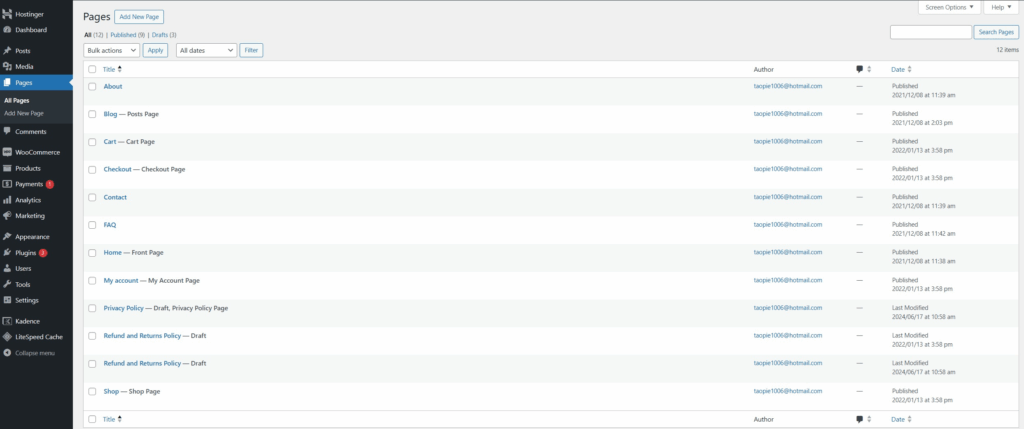The width and height of the screenshot is (1024, 429).
Task: Focus the search pages input field
Action: coord(930,32)
